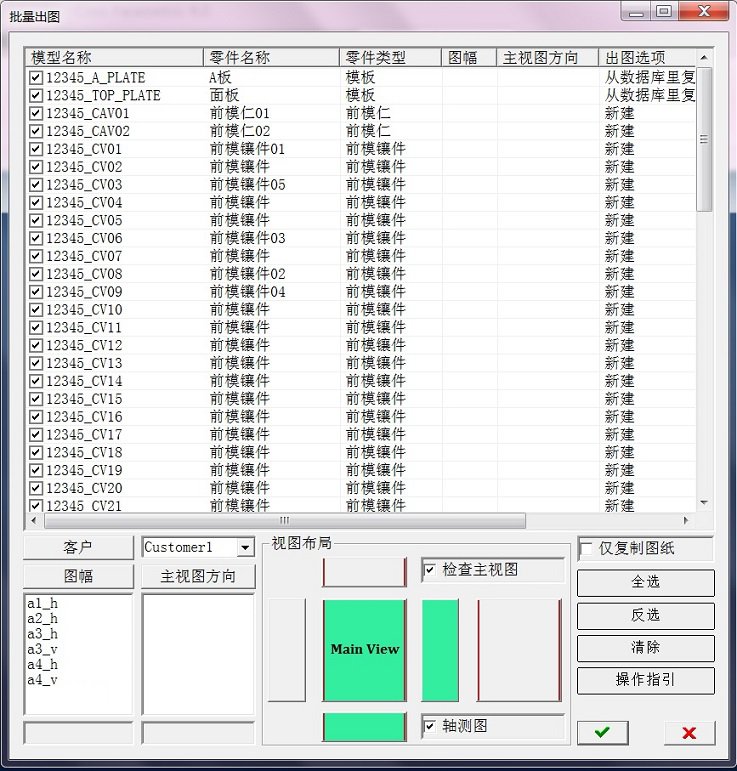737x771 pixels.
Task: Click the 主视图方向 column header
Action: point(547,57)
